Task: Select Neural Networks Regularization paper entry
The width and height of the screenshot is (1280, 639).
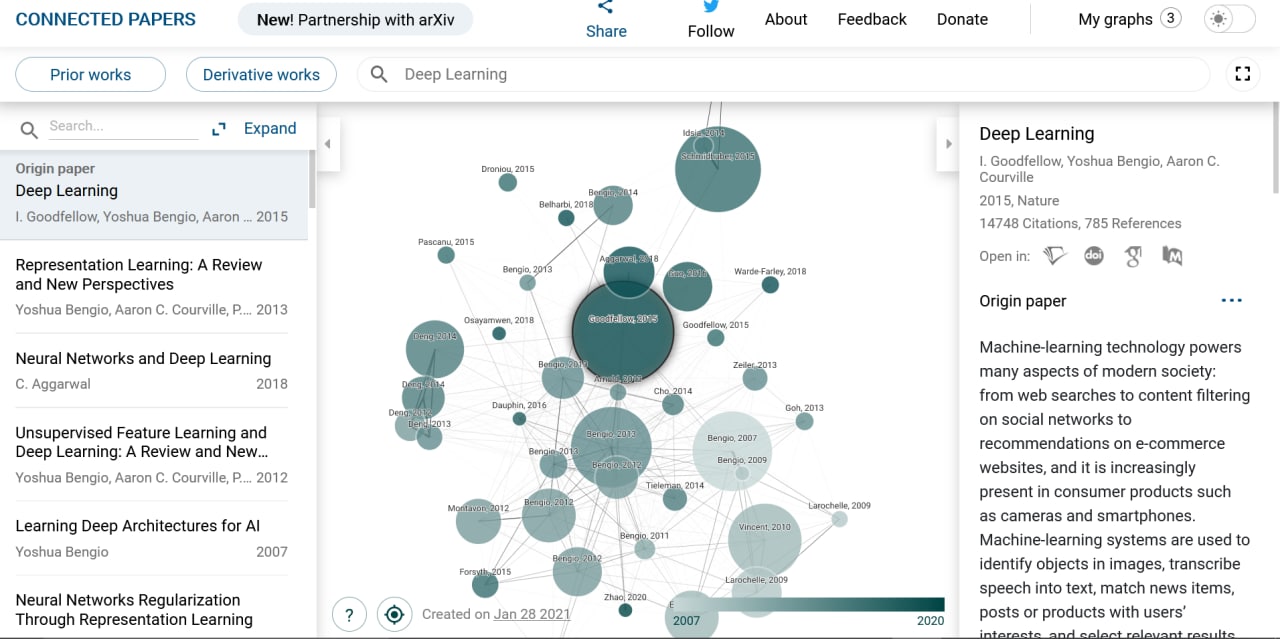Action: 152,609
